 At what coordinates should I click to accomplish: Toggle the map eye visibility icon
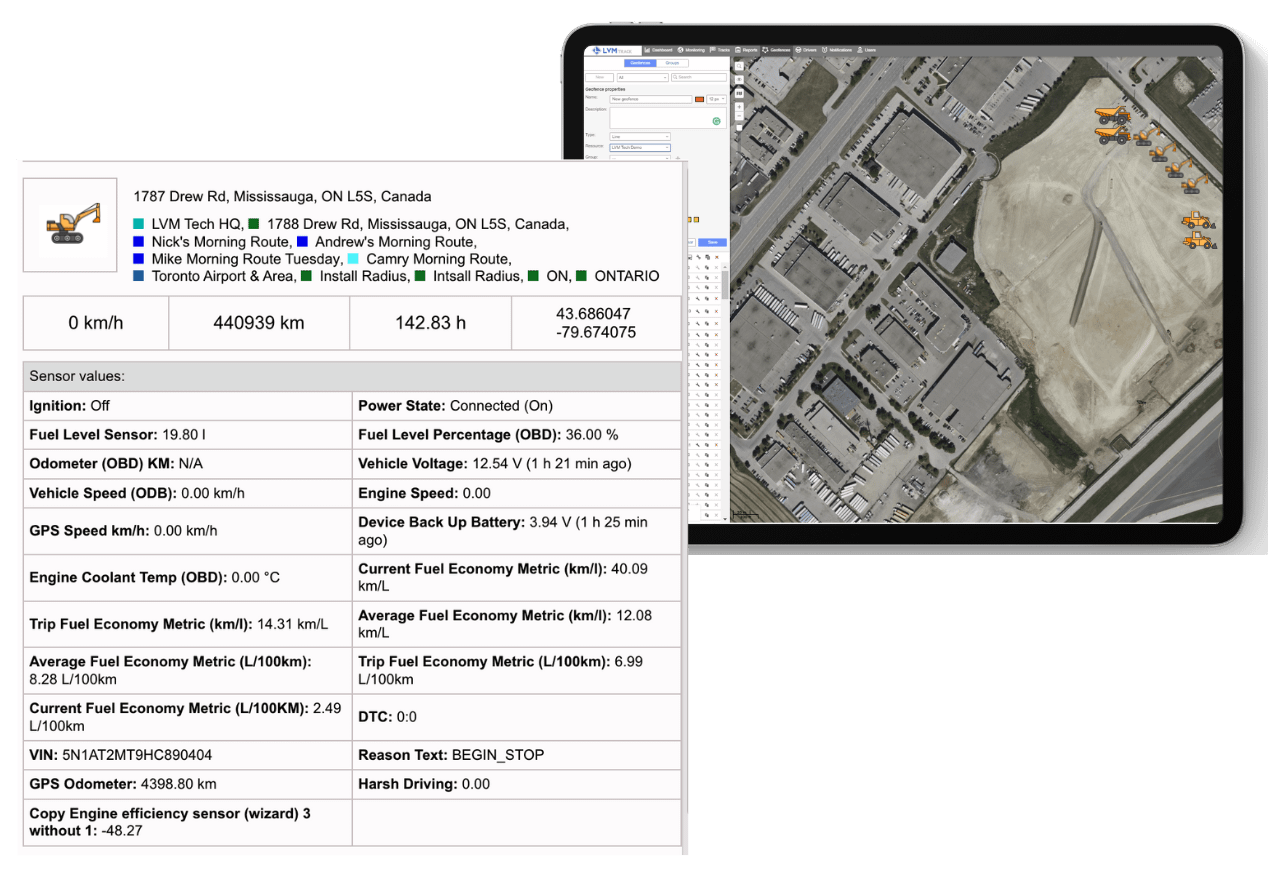pyautogui.click(x=739, y=79)
